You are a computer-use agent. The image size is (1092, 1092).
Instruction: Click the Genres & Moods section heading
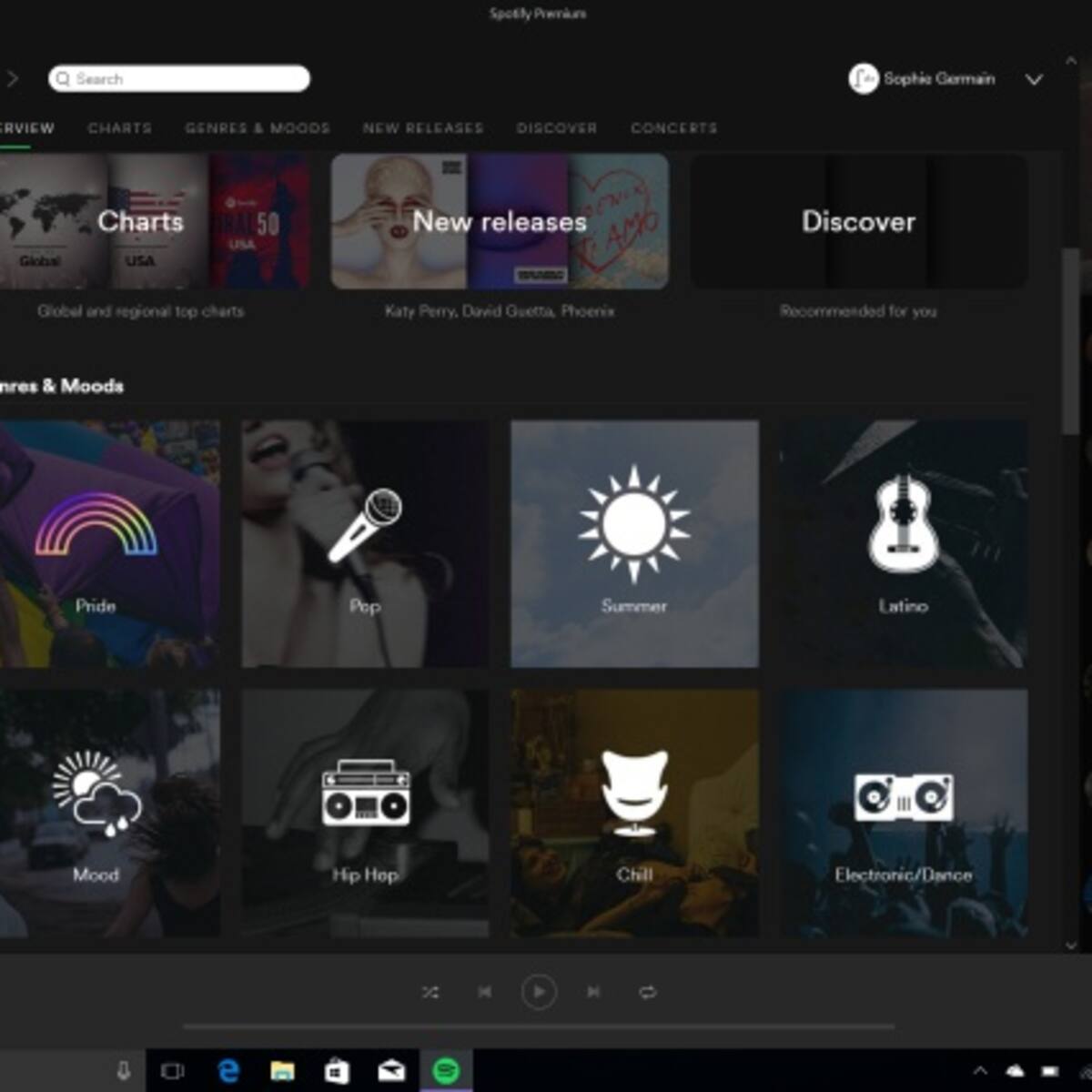point(61,386)
